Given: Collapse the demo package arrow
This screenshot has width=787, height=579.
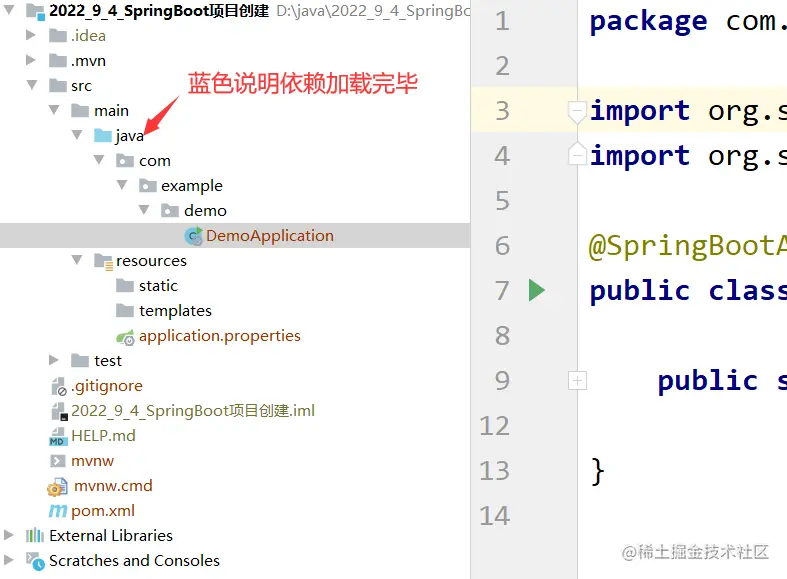Looking at the screenshot, I should 144,210.
